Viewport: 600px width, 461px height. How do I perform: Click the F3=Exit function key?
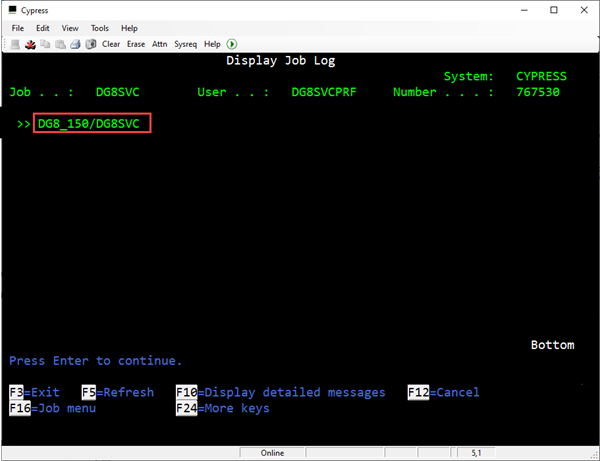[34, 392]
